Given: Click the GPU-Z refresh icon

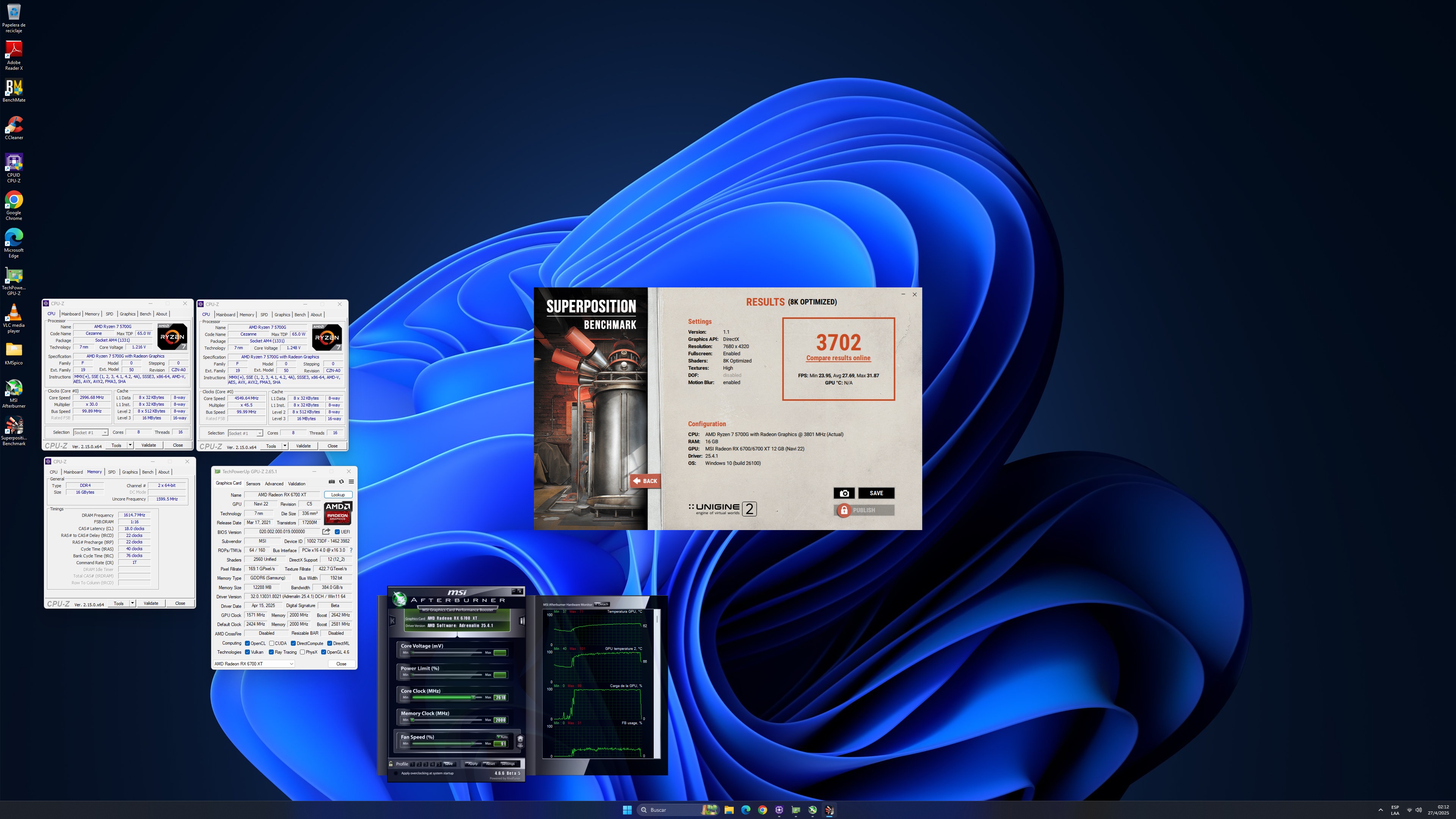Looking at the screenshot, I should click(x=341, y=482).
